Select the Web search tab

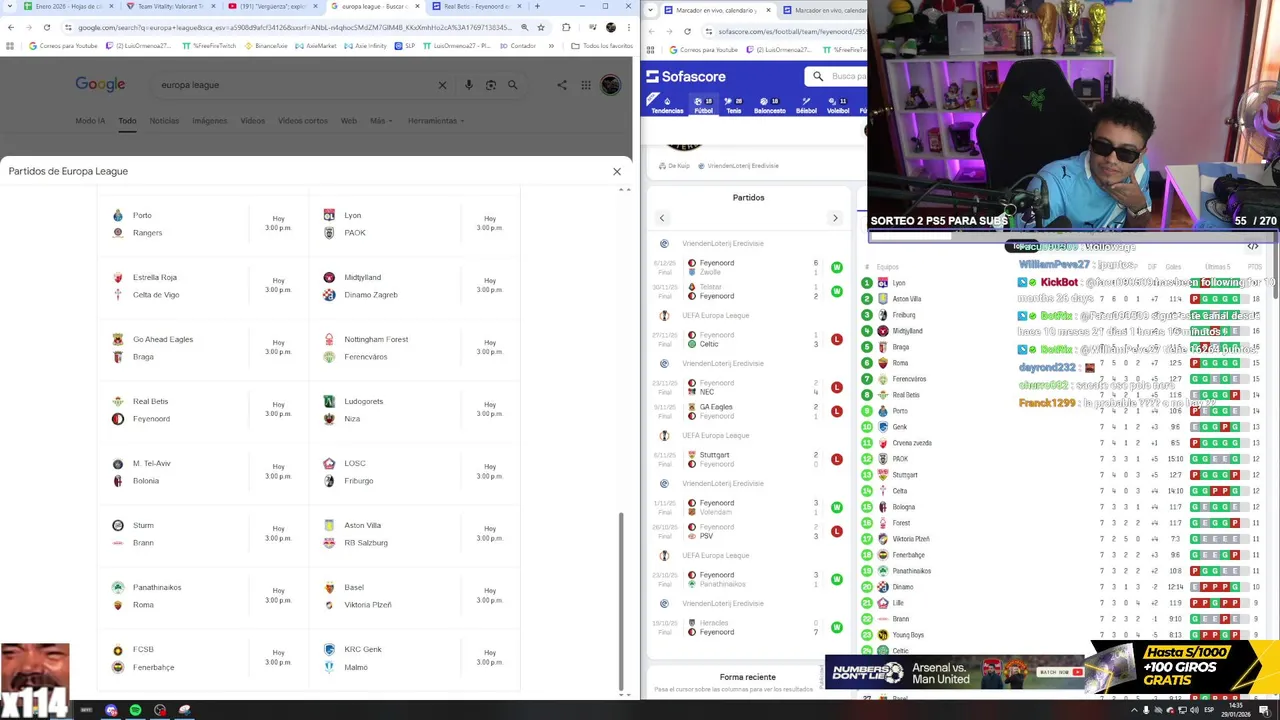point(349,121)
